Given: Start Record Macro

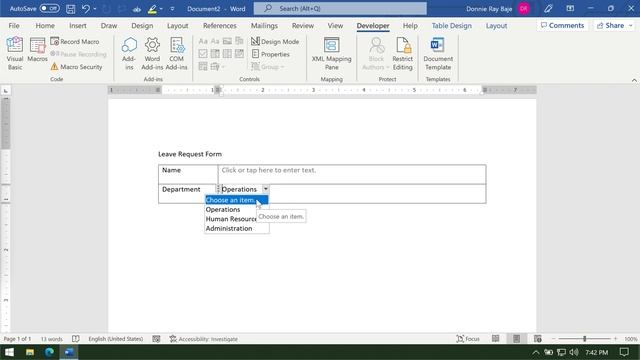Looking at the screenshot, I should (75, 41).
